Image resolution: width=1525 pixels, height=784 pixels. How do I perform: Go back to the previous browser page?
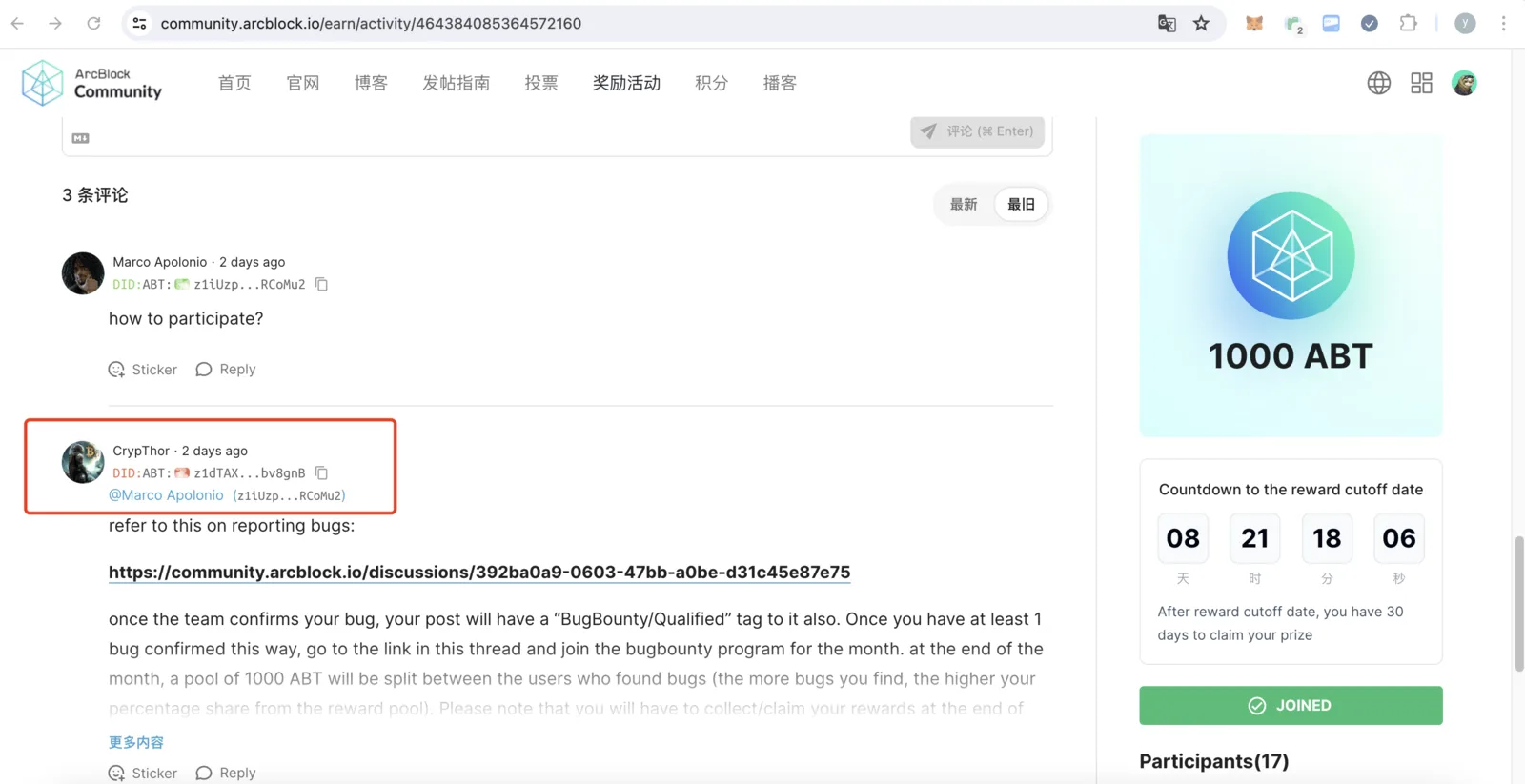point(17,24)
